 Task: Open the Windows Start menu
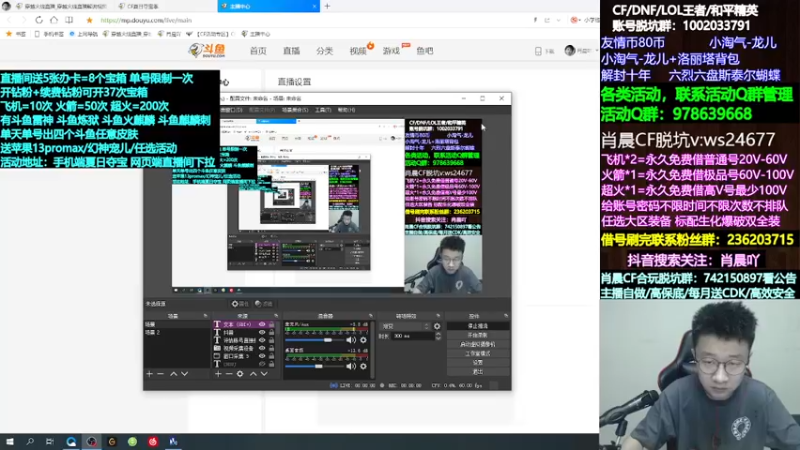[x=10, y=442]
